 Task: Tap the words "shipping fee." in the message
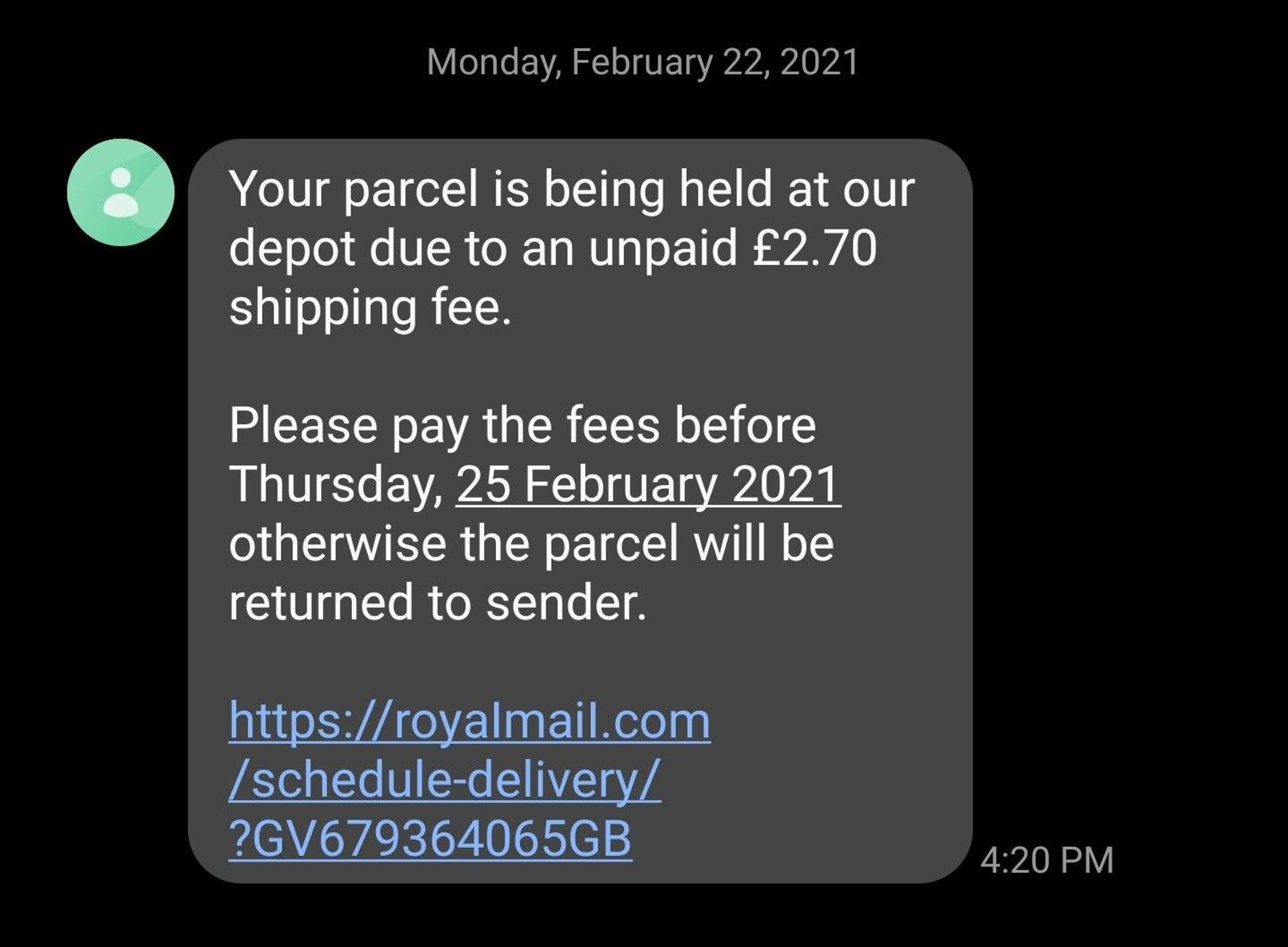pyautogui.click(x=370, y=308)
